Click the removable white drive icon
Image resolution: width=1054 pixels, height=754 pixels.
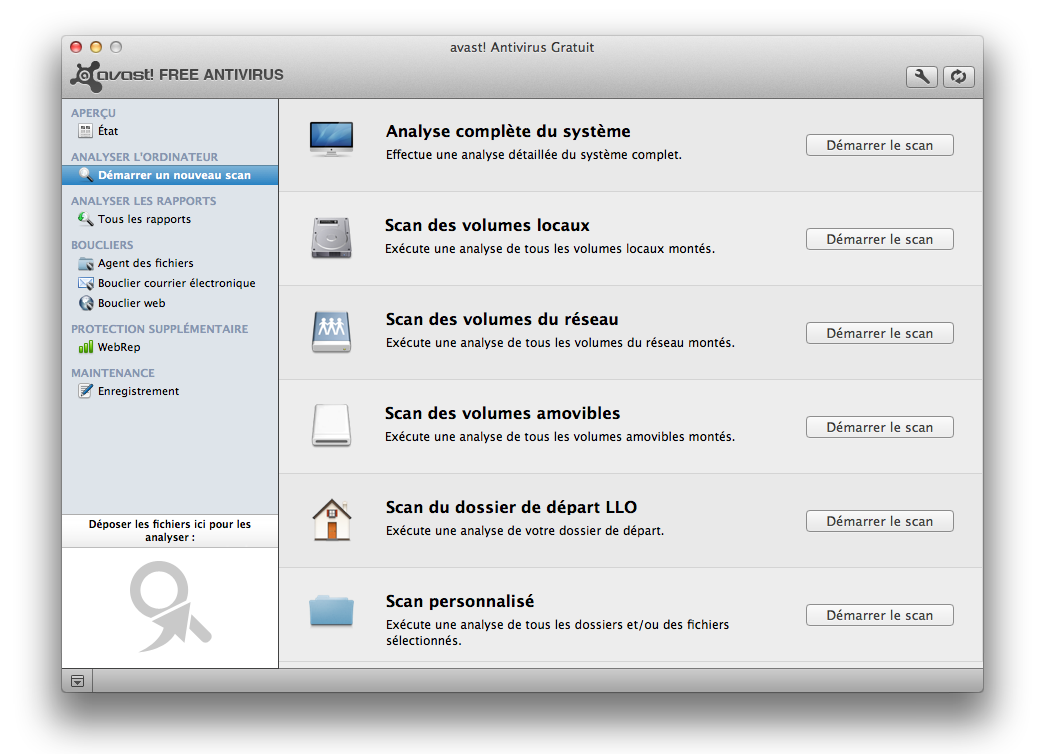(x=331, y=425)
